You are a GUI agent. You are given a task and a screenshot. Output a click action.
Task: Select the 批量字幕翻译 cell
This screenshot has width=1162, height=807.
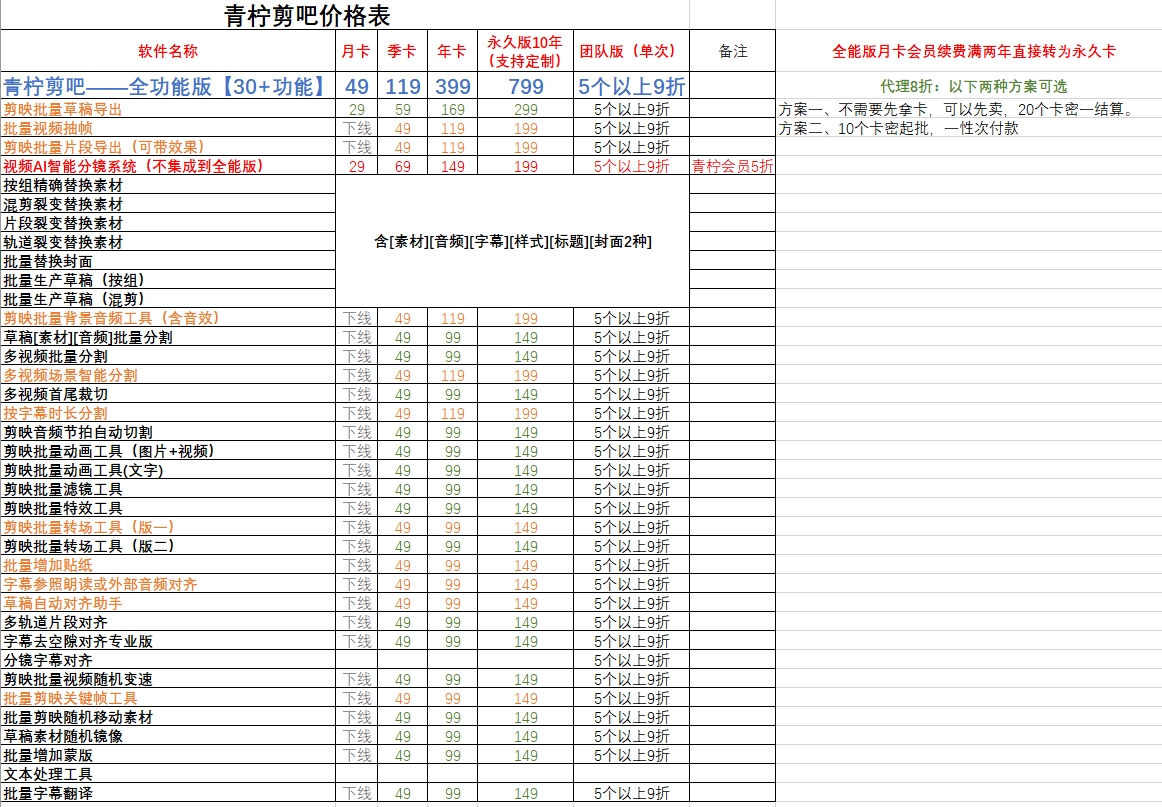[x=168, y=794]
